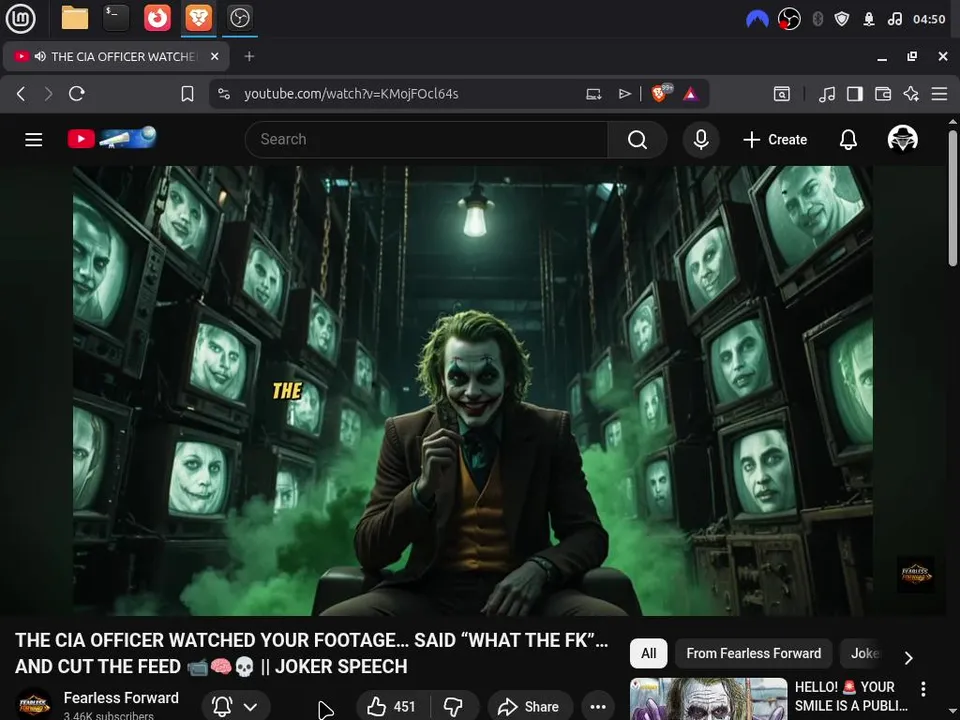Go back to previous page

pyautogui.click(x=21, y=94)
